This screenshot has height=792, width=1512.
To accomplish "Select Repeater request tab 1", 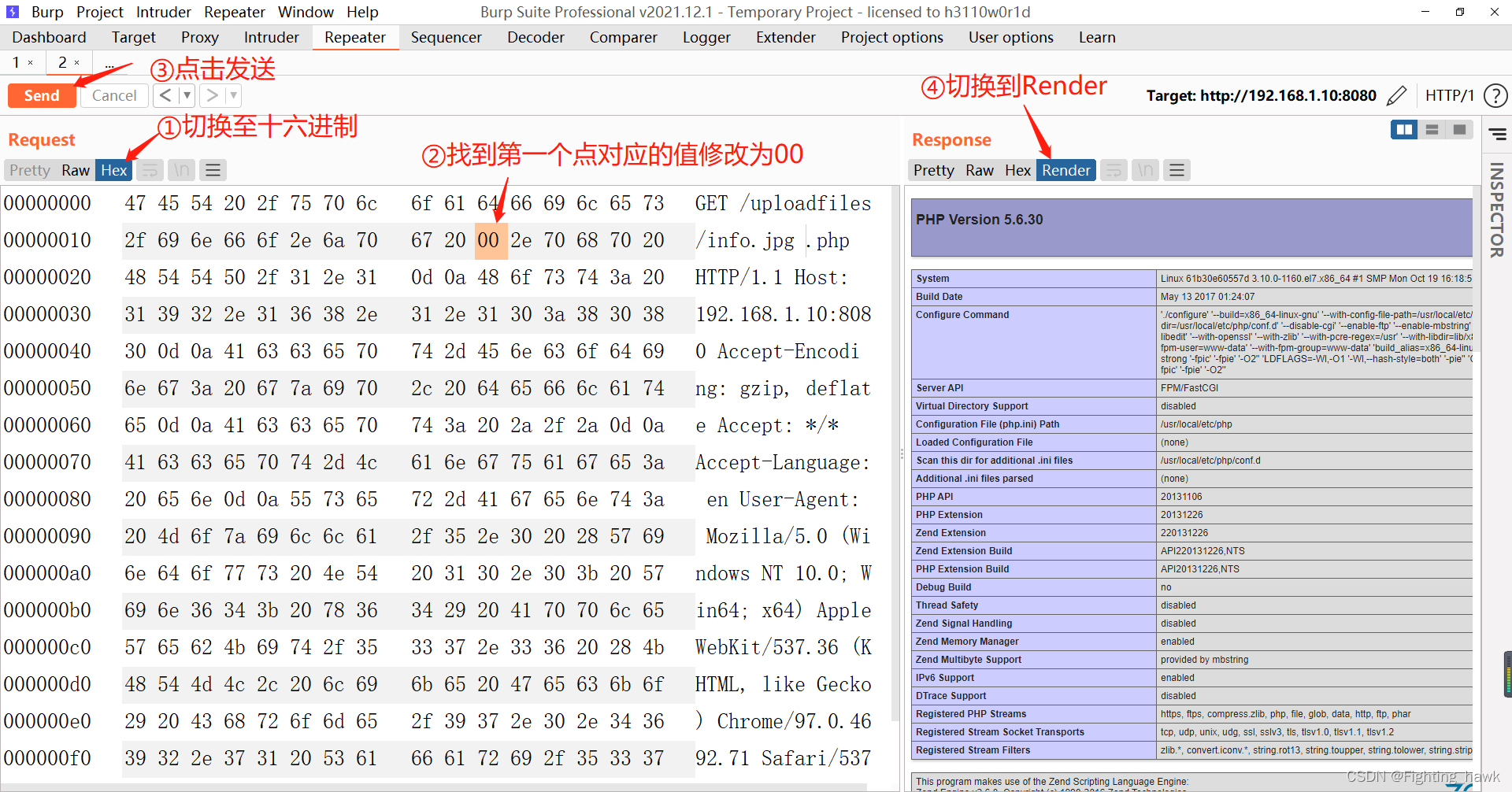I will (16, 62).
